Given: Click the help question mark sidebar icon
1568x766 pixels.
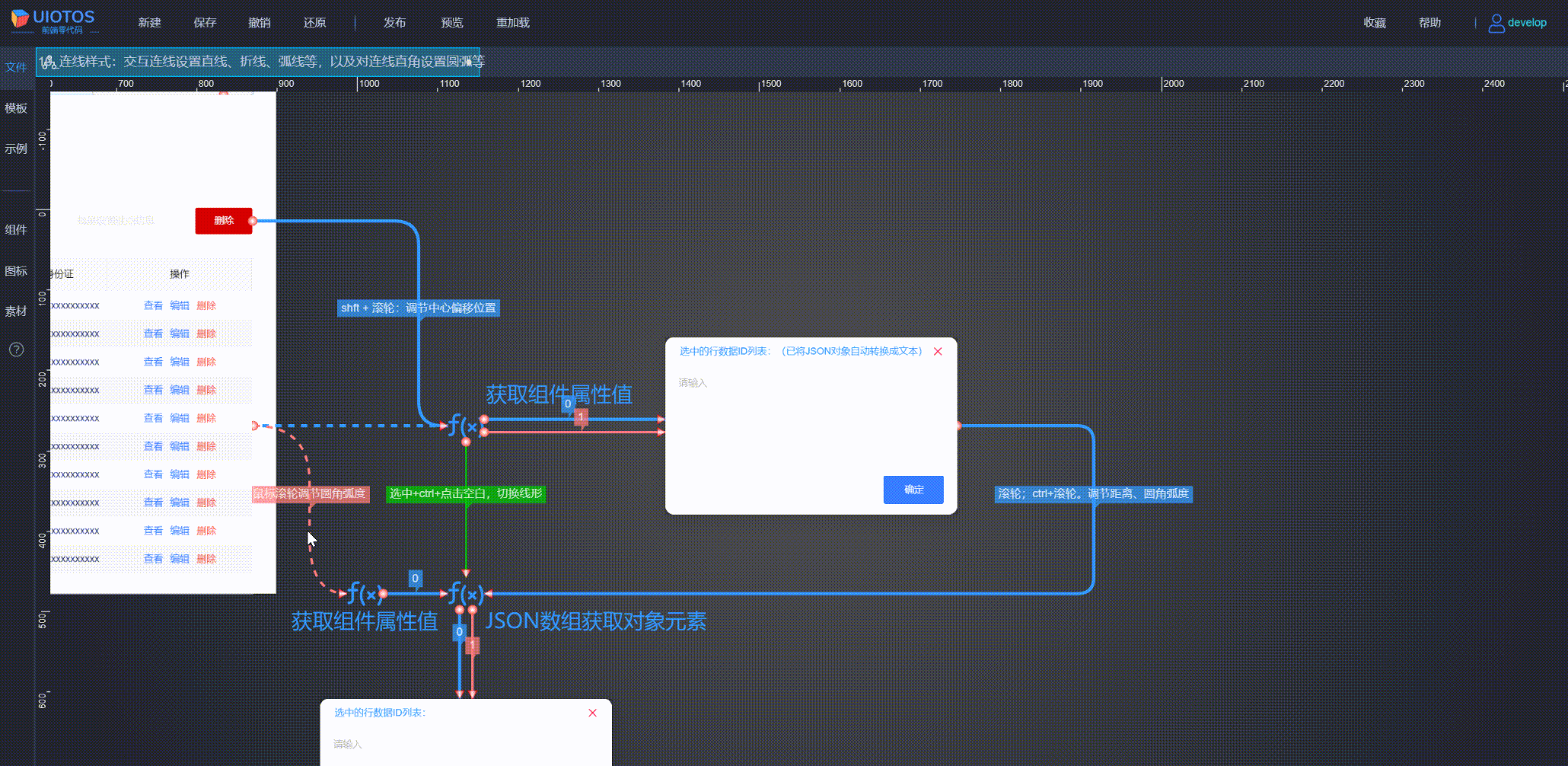Looking at the screenshot, I should coord(16,349).
